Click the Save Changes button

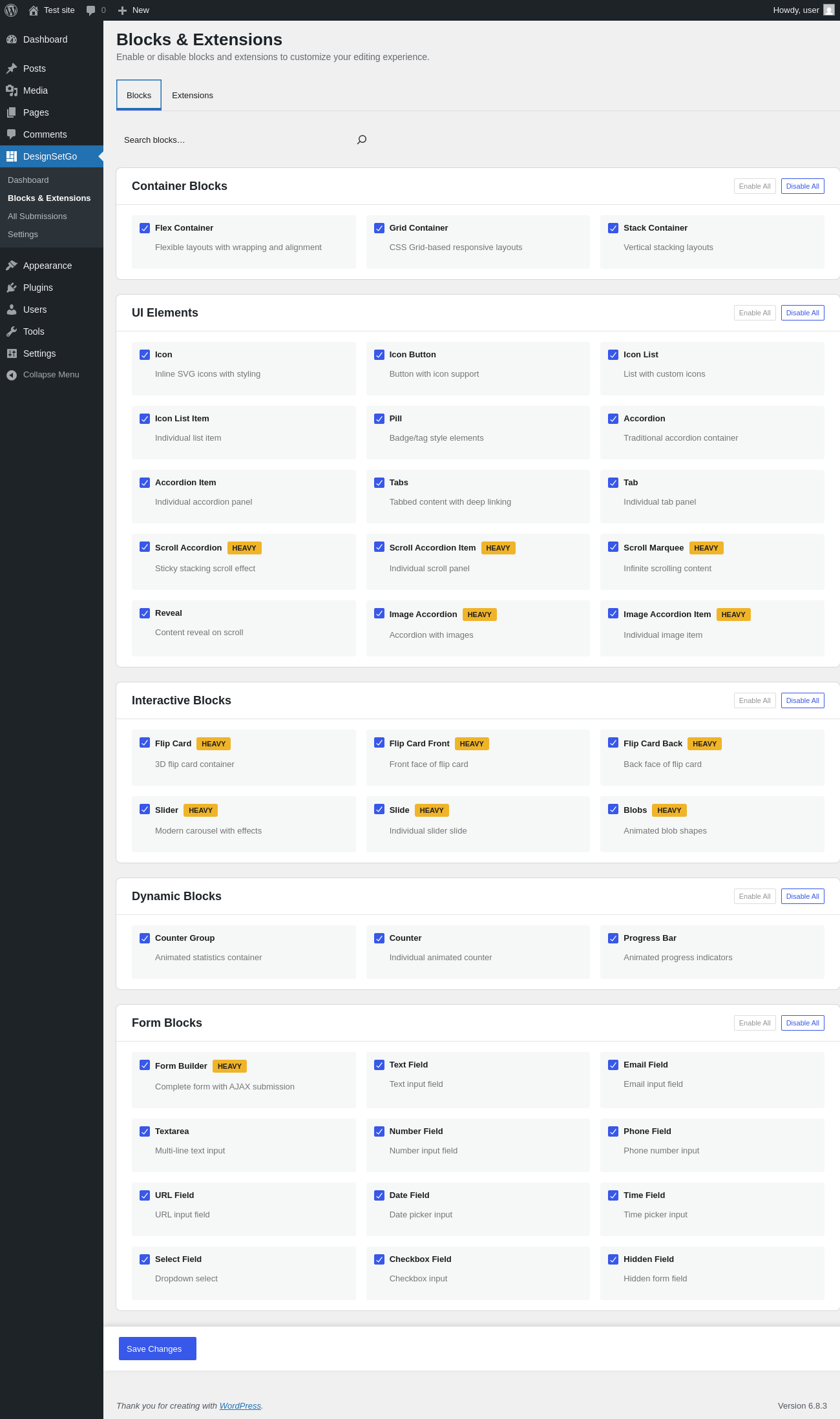(157, 1349)
